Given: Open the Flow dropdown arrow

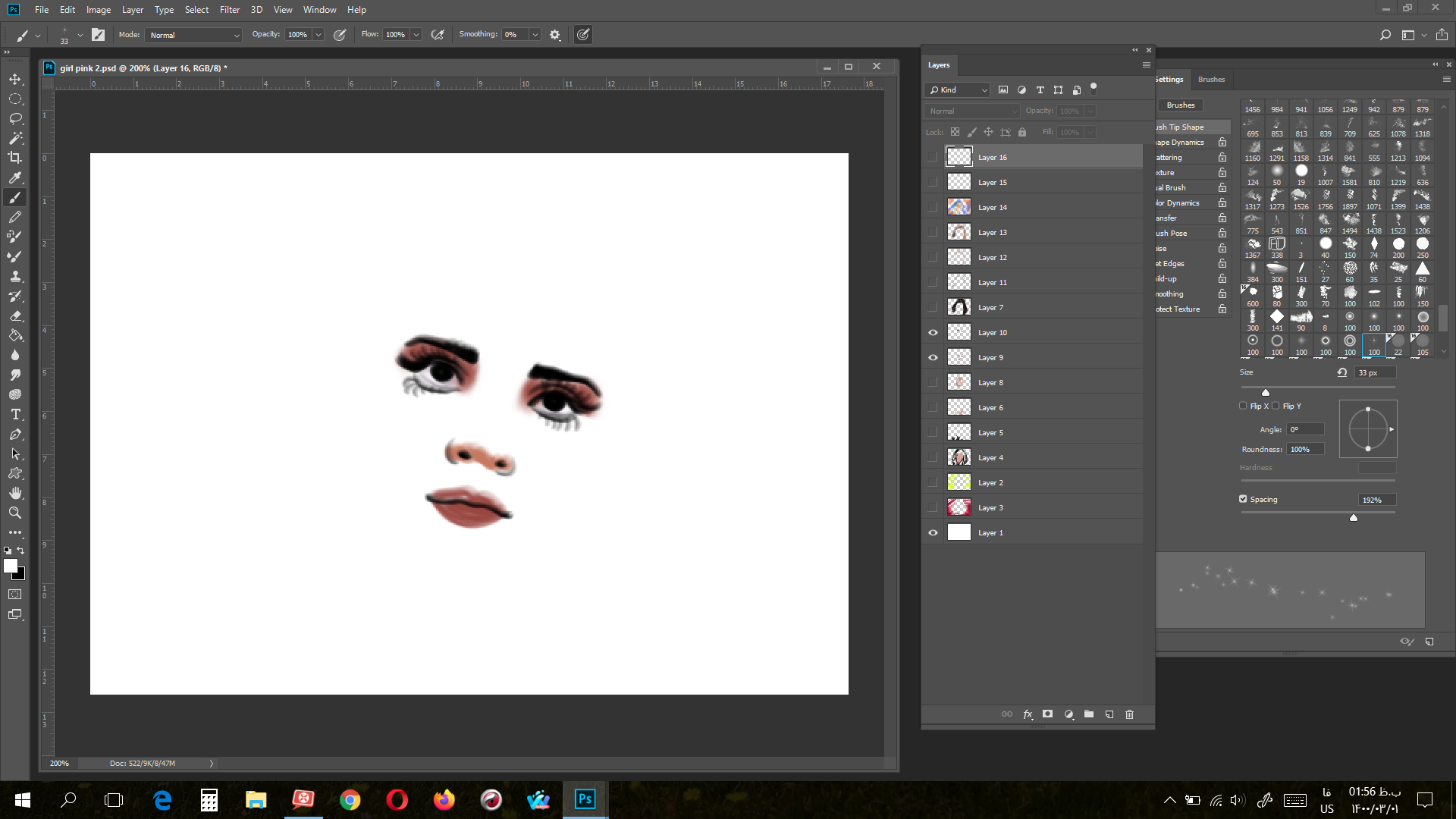Looking at the screenshot, I should (416, 35).
